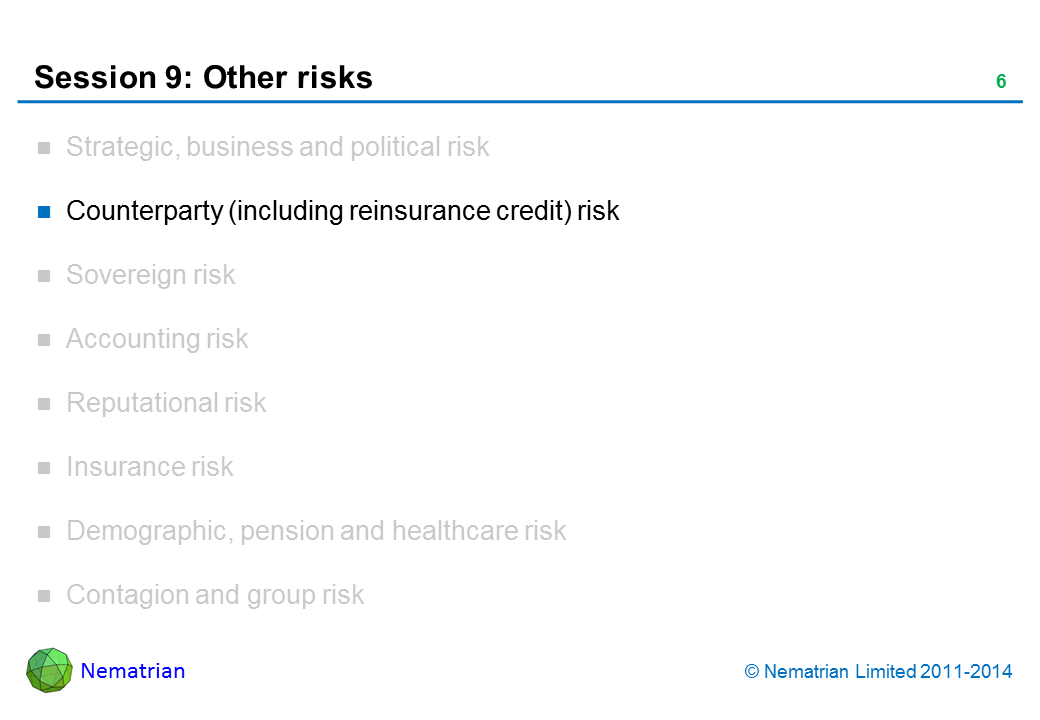Click the 'Reputational risk' text
1040x720 pixels.
(166, 403)
